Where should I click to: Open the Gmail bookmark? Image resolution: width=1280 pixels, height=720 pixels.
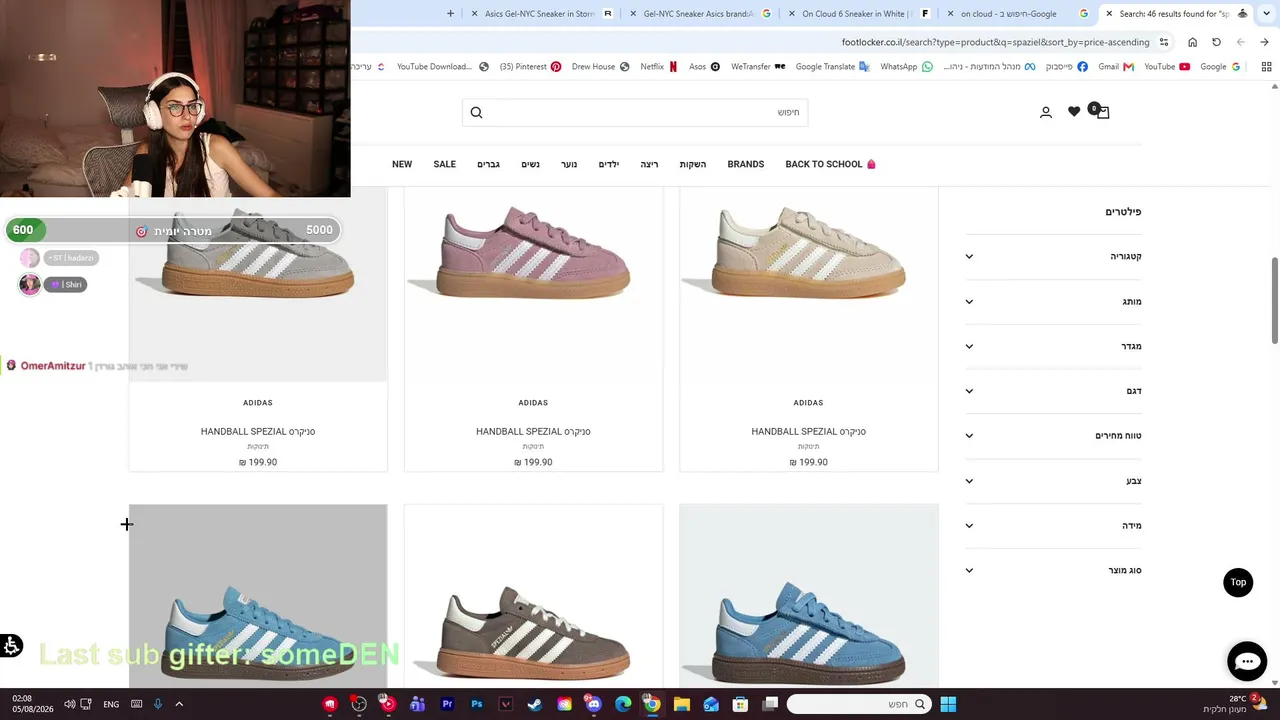click(x=1116, y=67)
